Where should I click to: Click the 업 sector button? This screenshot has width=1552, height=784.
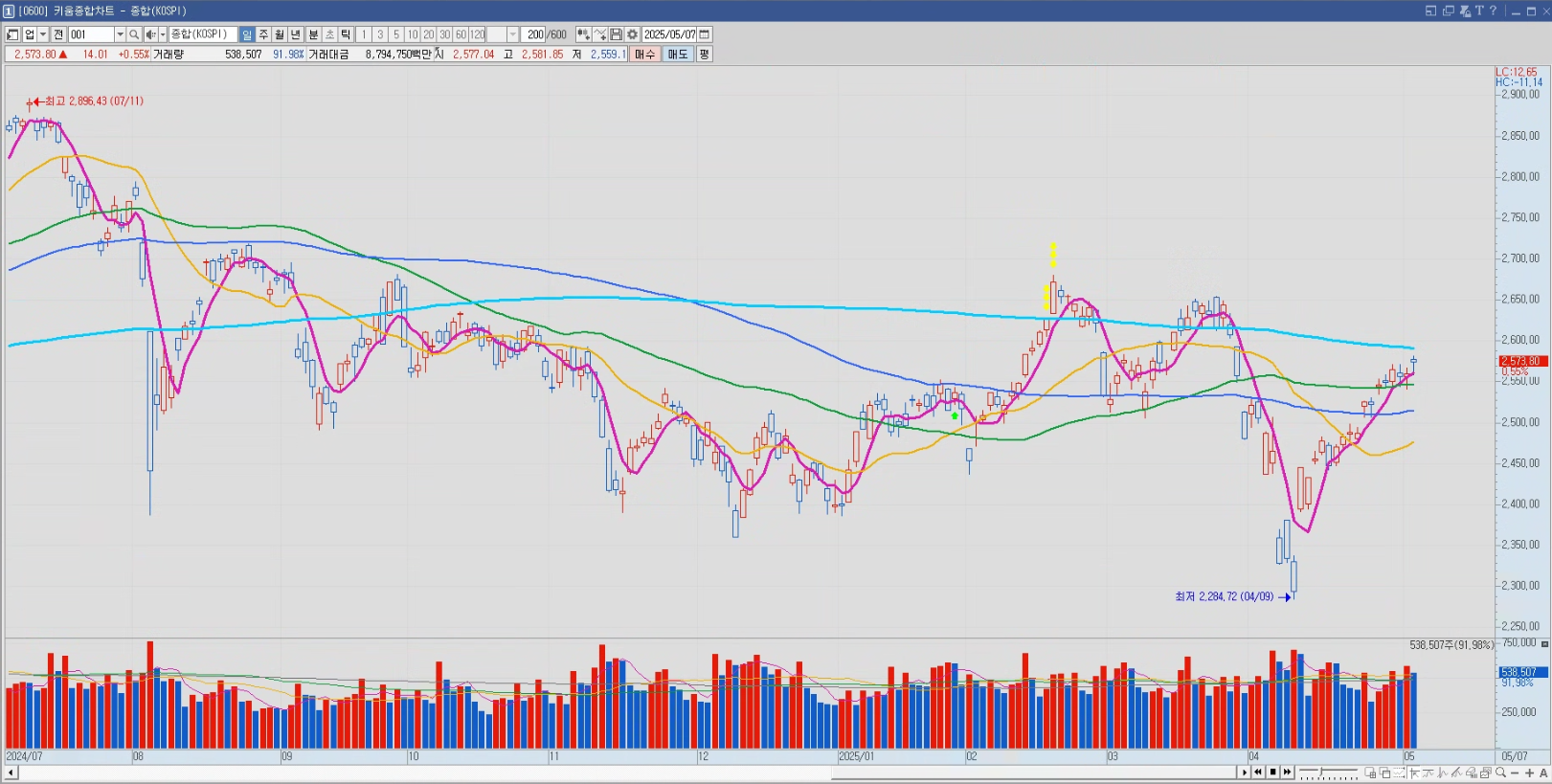tap(29, 34)
